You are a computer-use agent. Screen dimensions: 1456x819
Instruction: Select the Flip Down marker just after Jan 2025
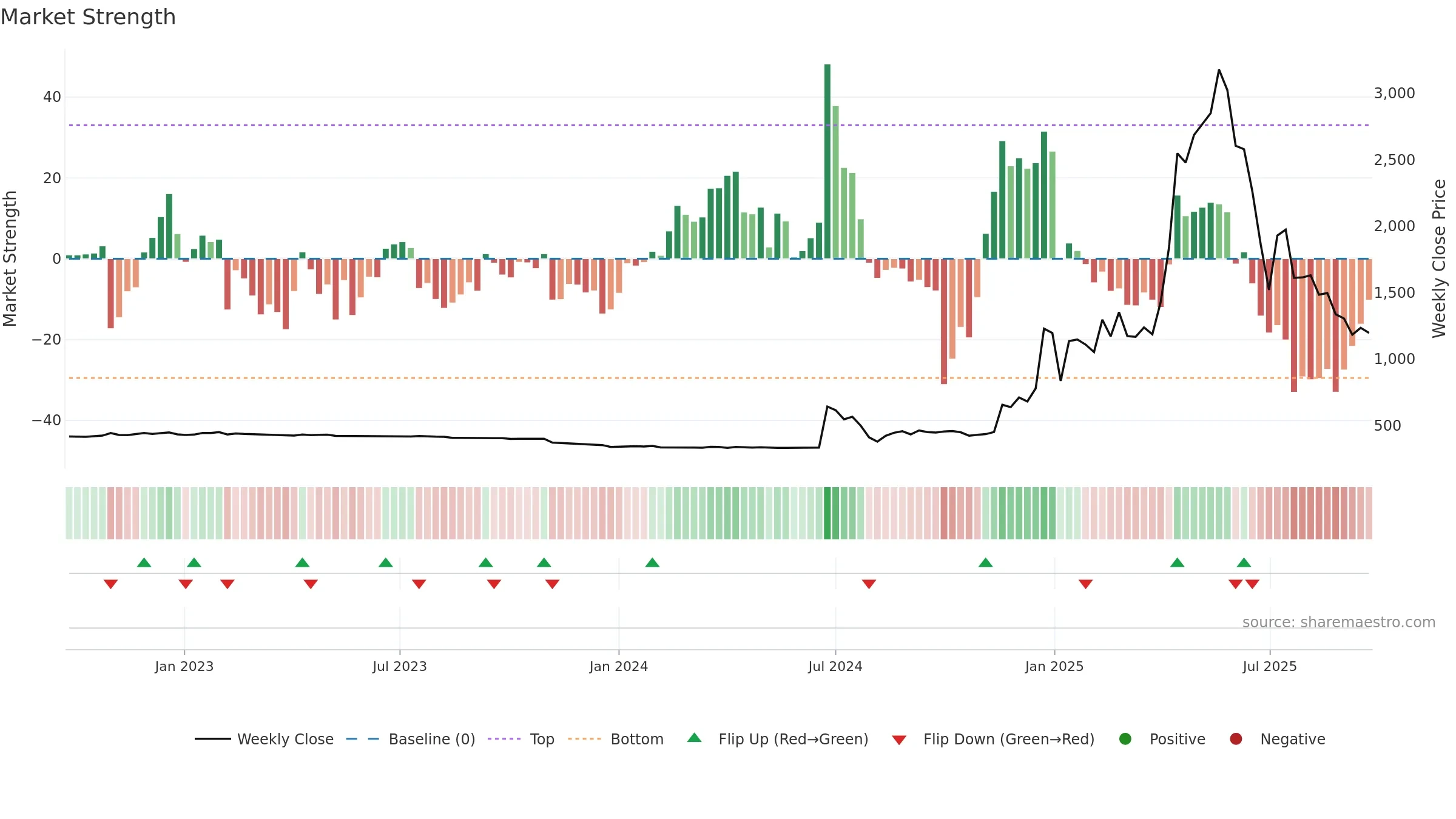tap(1085, 584)
